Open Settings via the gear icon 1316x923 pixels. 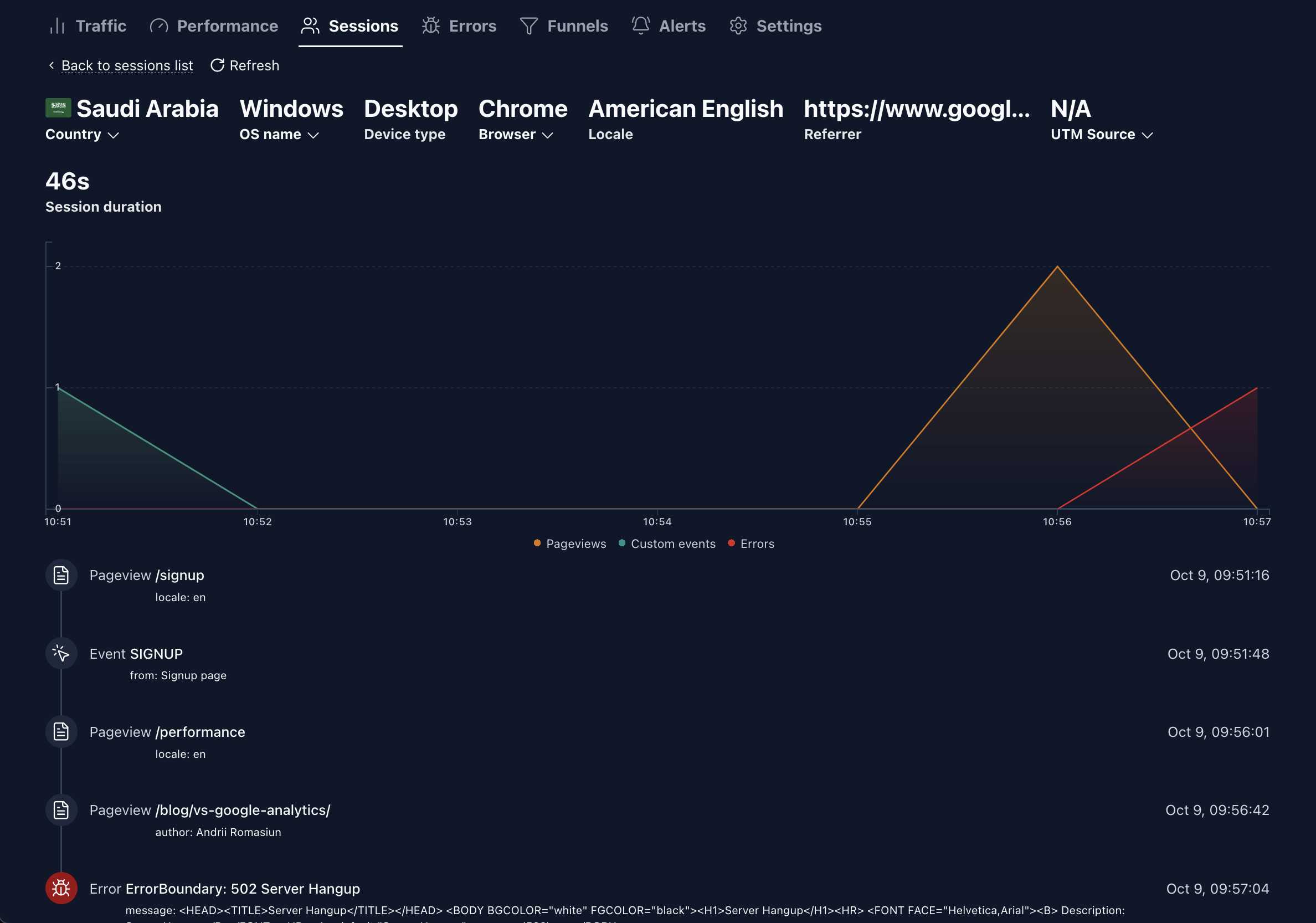click(x=738, y=25)
